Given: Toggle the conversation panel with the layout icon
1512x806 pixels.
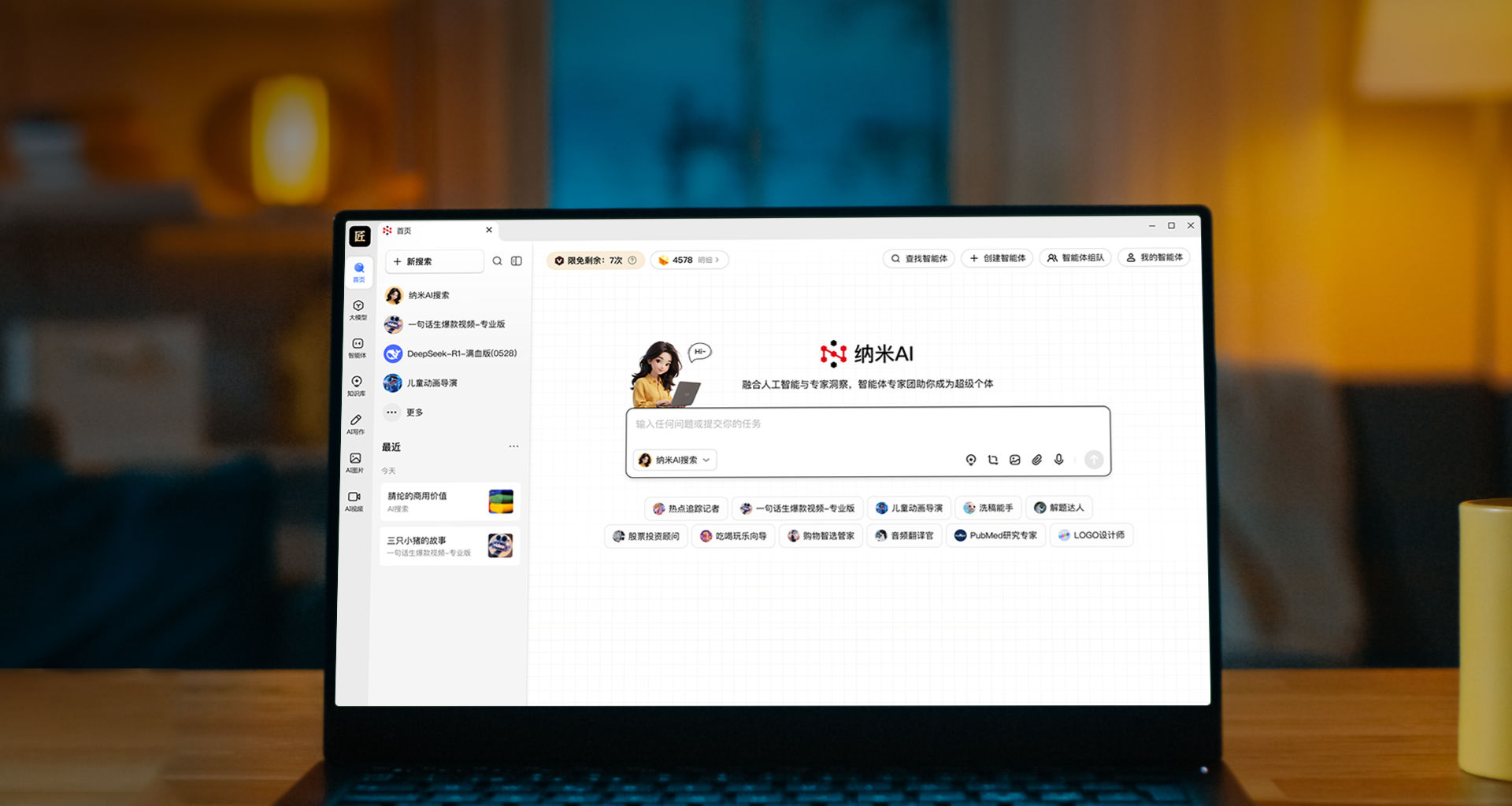Looking at the screenshot, I should tap(517, 261).
